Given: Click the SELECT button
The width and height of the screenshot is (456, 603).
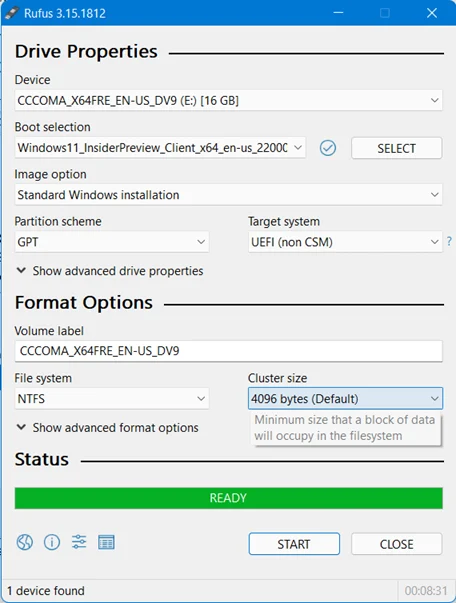Looking at the screenshot, I should tap(396, 148).
